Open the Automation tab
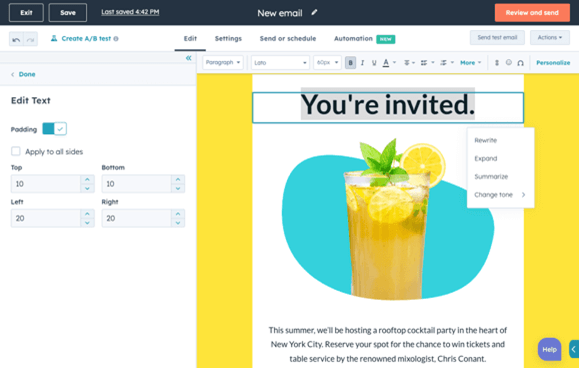The height and width of the screenshot is (368, 579). click(x=353, y=38)
